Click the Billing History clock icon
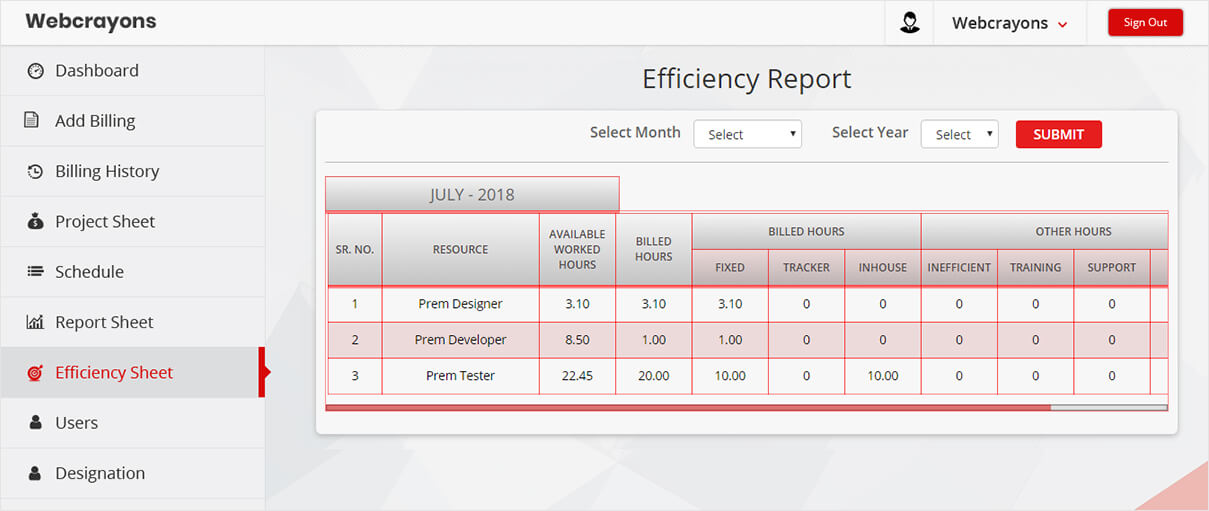The image size is (1209, 511). click(x=35, y=172)
